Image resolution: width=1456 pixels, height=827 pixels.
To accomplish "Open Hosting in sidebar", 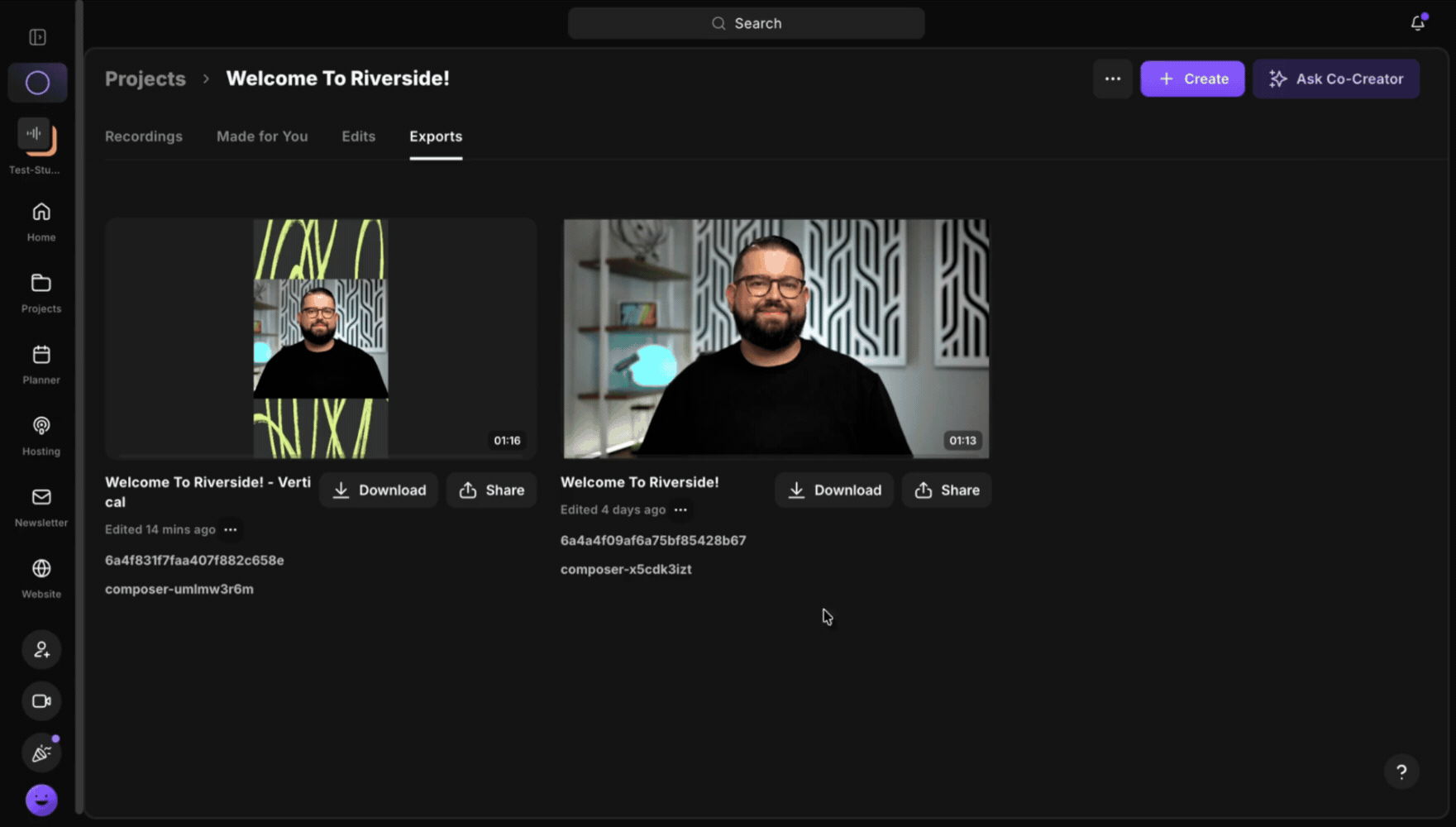I will click(x=41, y=437).
